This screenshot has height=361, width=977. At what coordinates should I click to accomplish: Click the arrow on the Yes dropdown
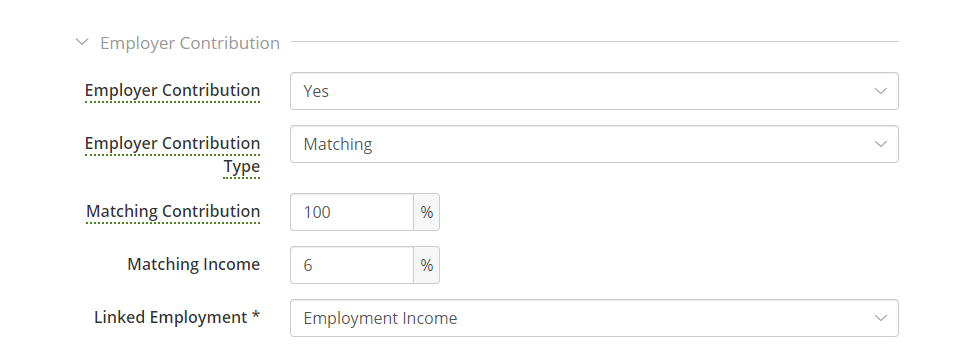tap(880, 91)
